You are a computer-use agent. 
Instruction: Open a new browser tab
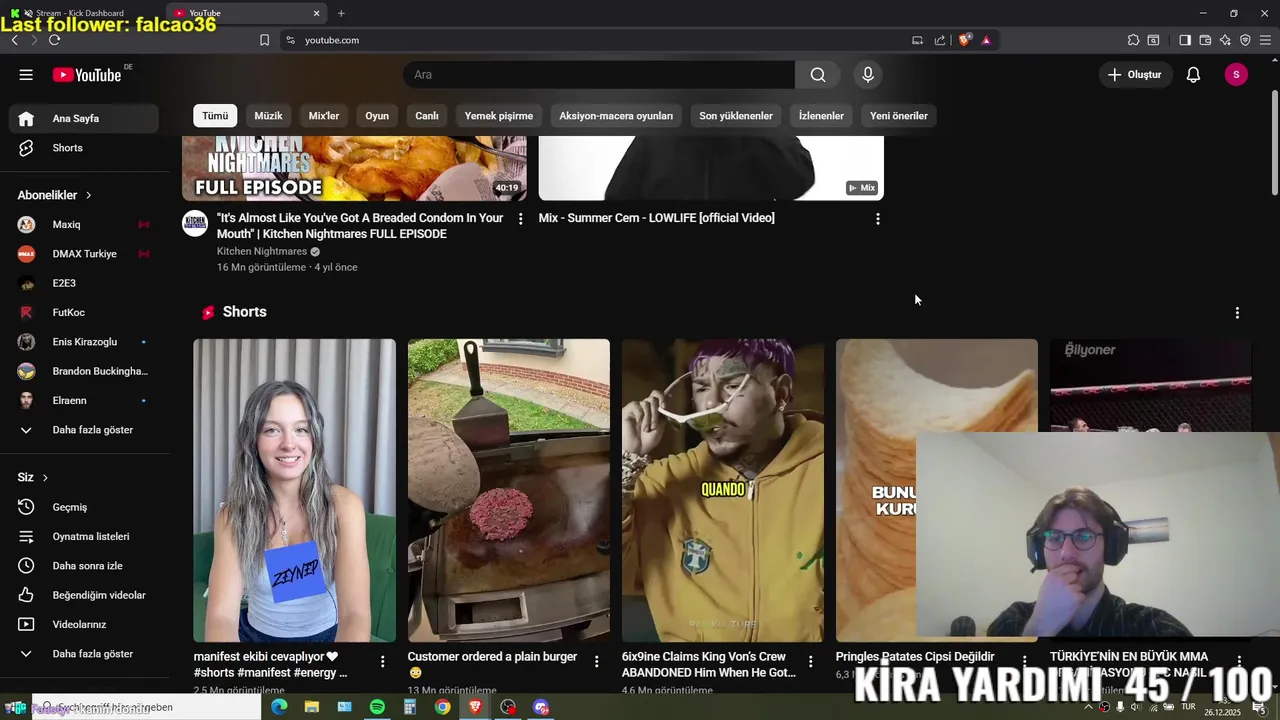point(341,13)
